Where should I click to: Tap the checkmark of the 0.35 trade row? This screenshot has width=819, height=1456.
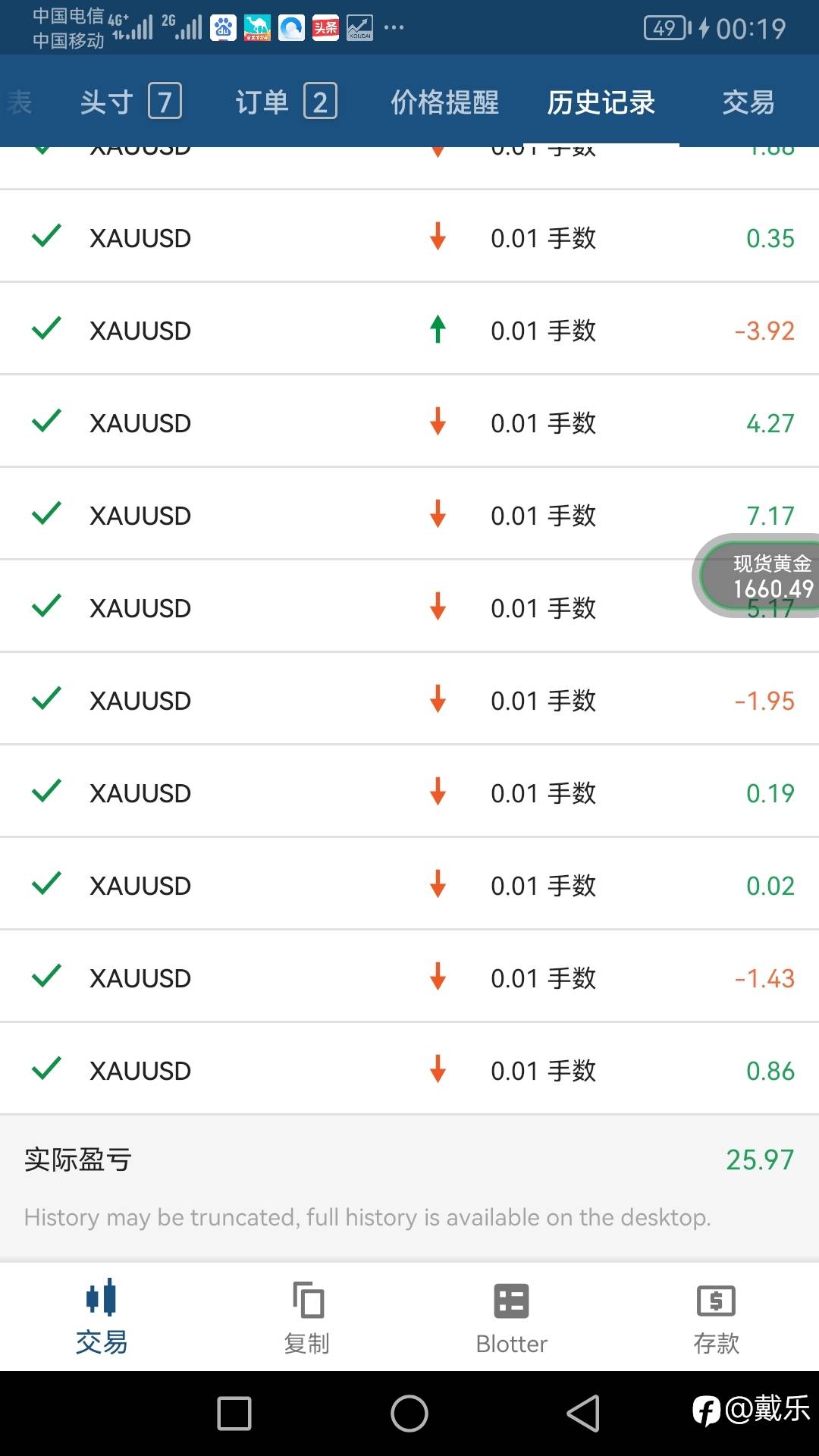[46, 236]
